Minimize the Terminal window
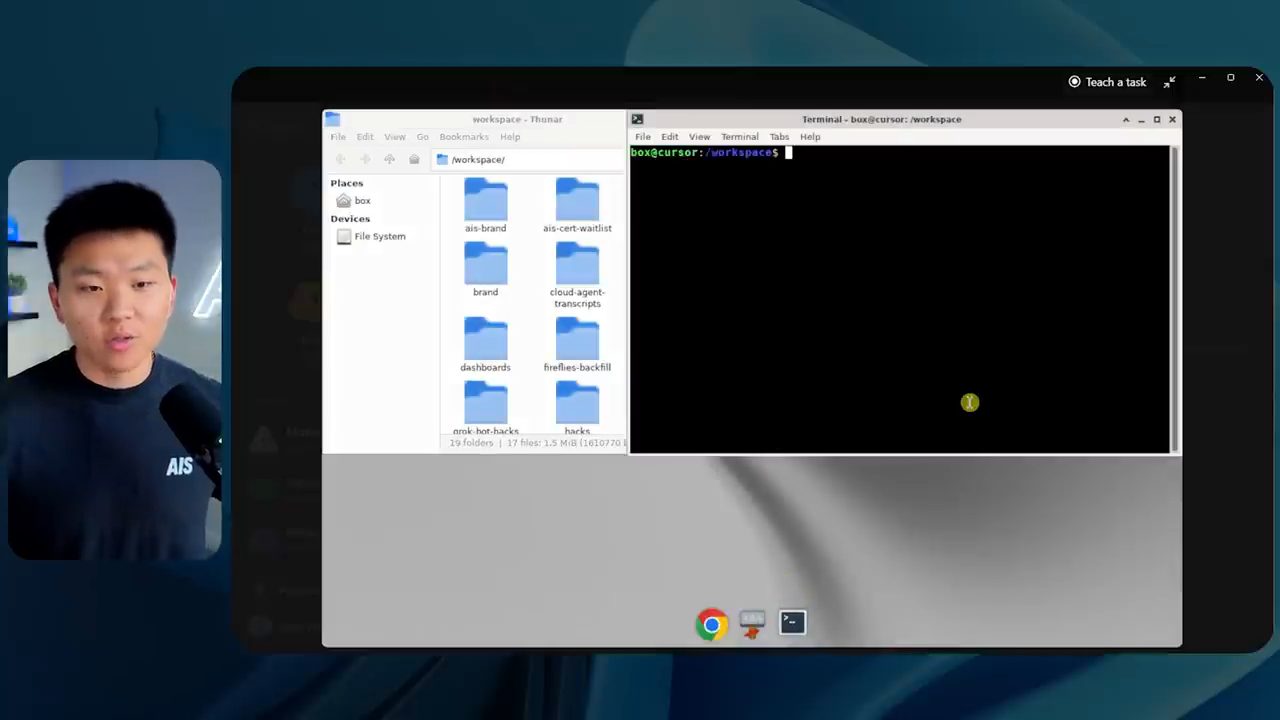 point(1141,119)
